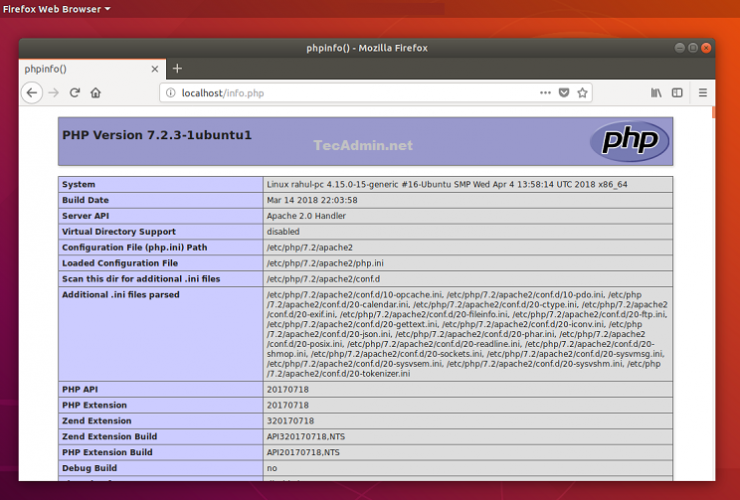The width and height of the screenshot is (740, 500).
Task: Click the page vertical scrollbar
Action: pos(712,300)
